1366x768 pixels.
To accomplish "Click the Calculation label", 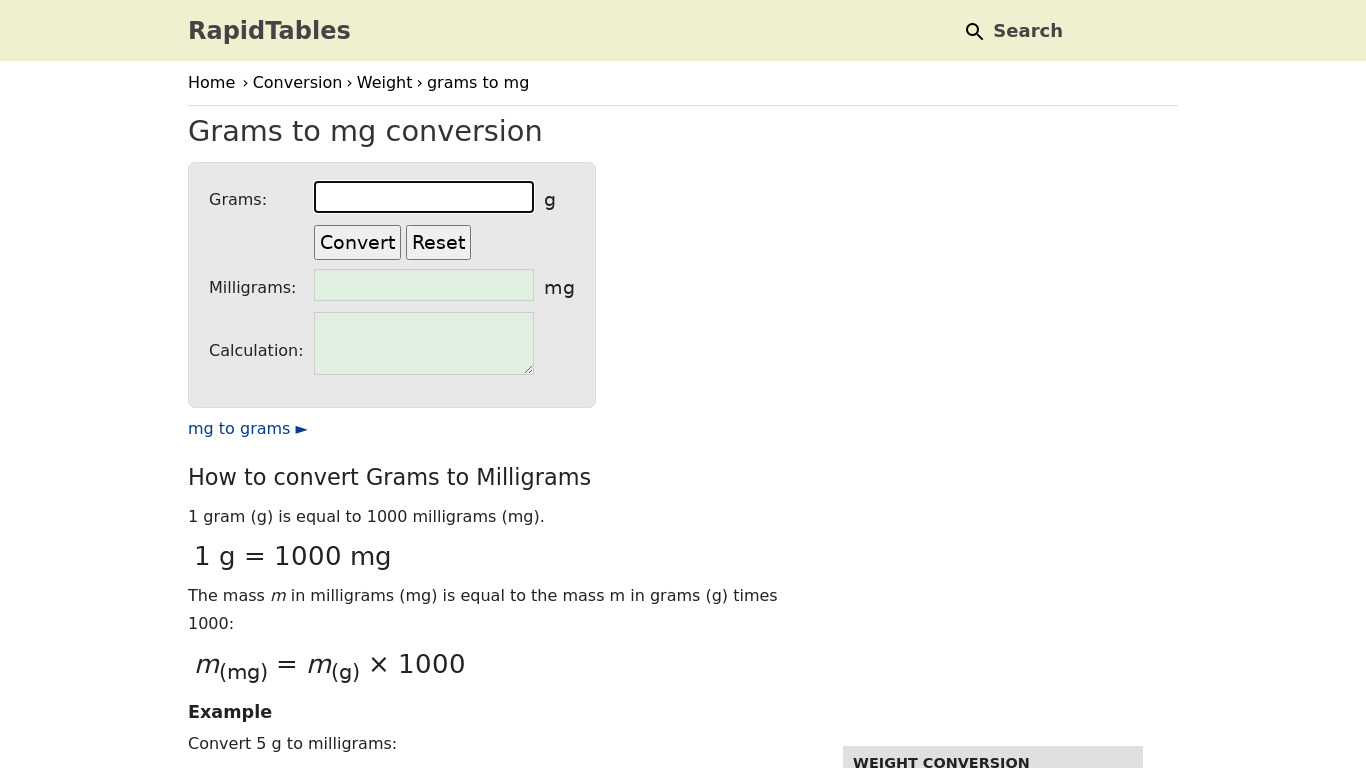I will 256,351.
